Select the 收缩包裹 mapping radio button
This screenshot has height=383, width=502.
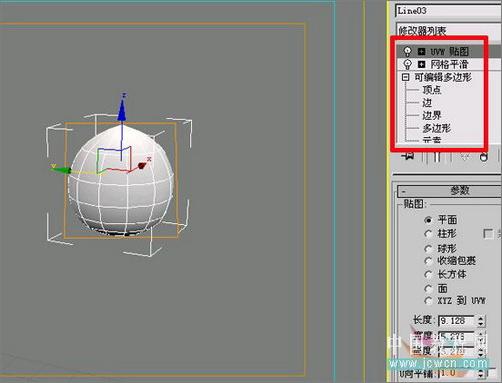coord(429,261)
